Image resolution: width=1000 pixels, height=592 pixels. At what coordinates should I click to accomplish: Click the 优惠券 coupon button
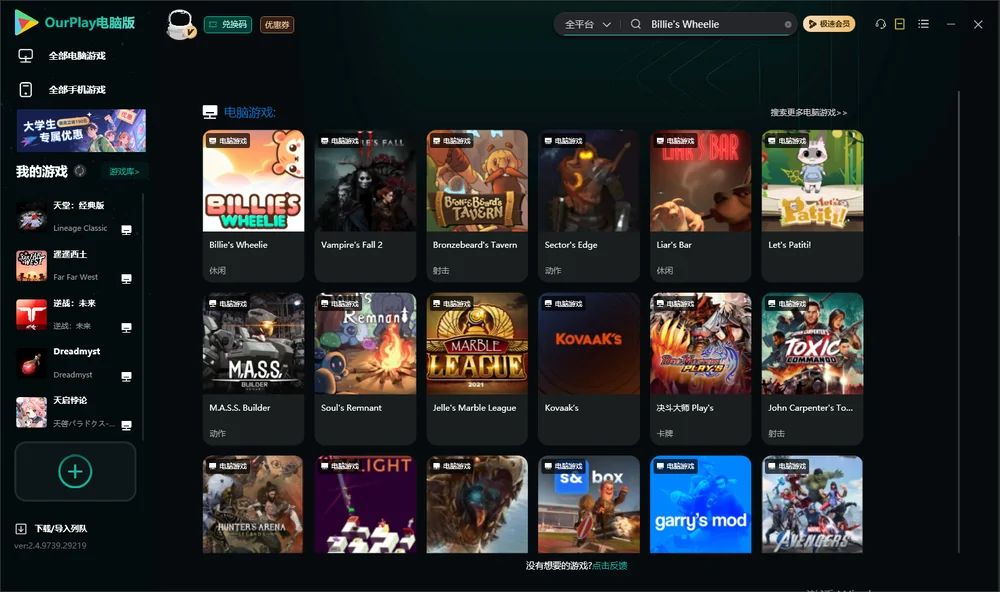[x=277, y=25]
